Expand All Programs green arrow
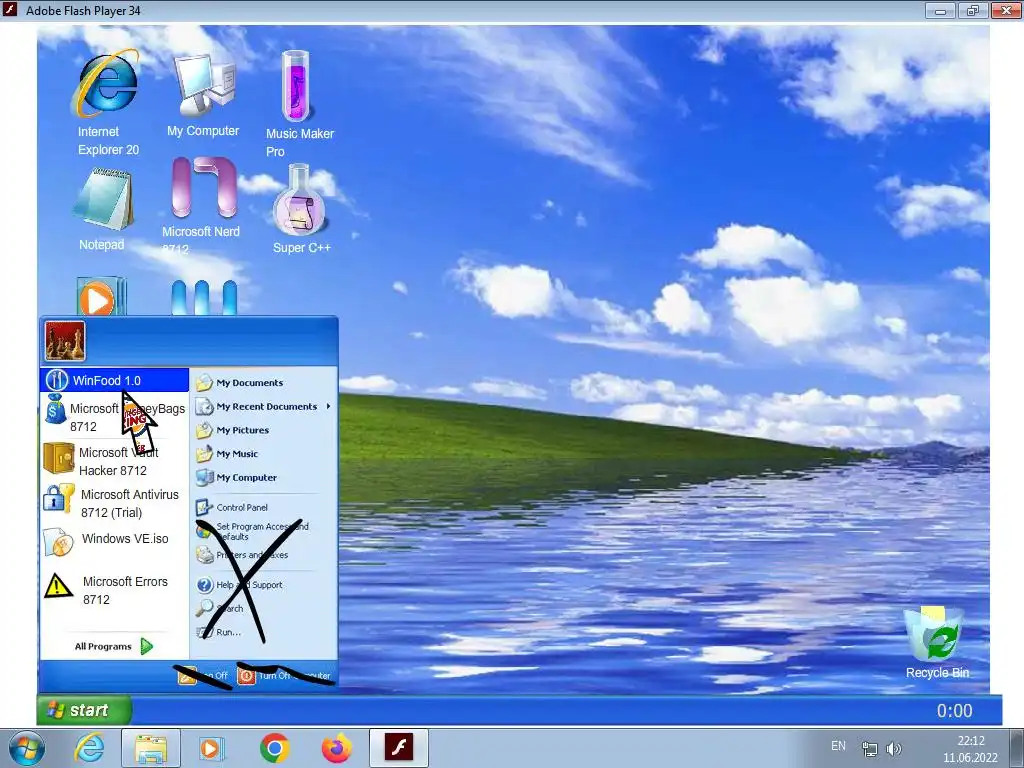 tap(146, 647)
